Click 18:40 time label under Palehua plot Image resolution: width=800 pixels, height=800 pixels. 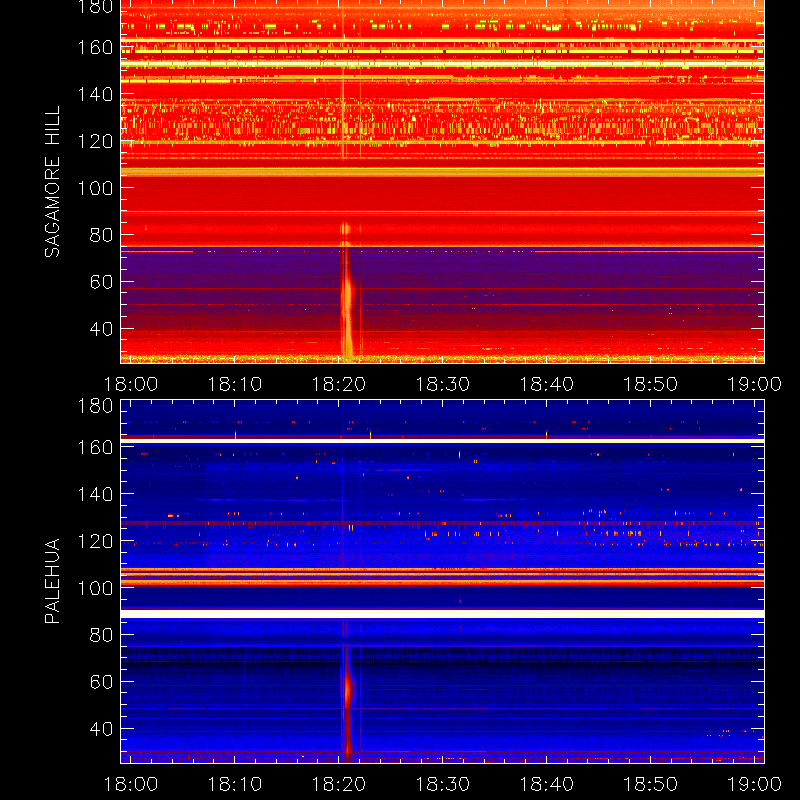(x=546, y=784)
